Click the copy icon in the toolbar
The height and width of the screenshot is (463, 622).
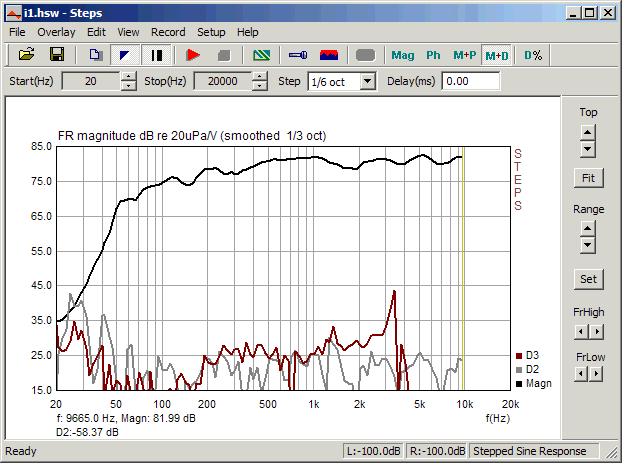point(95,54)
